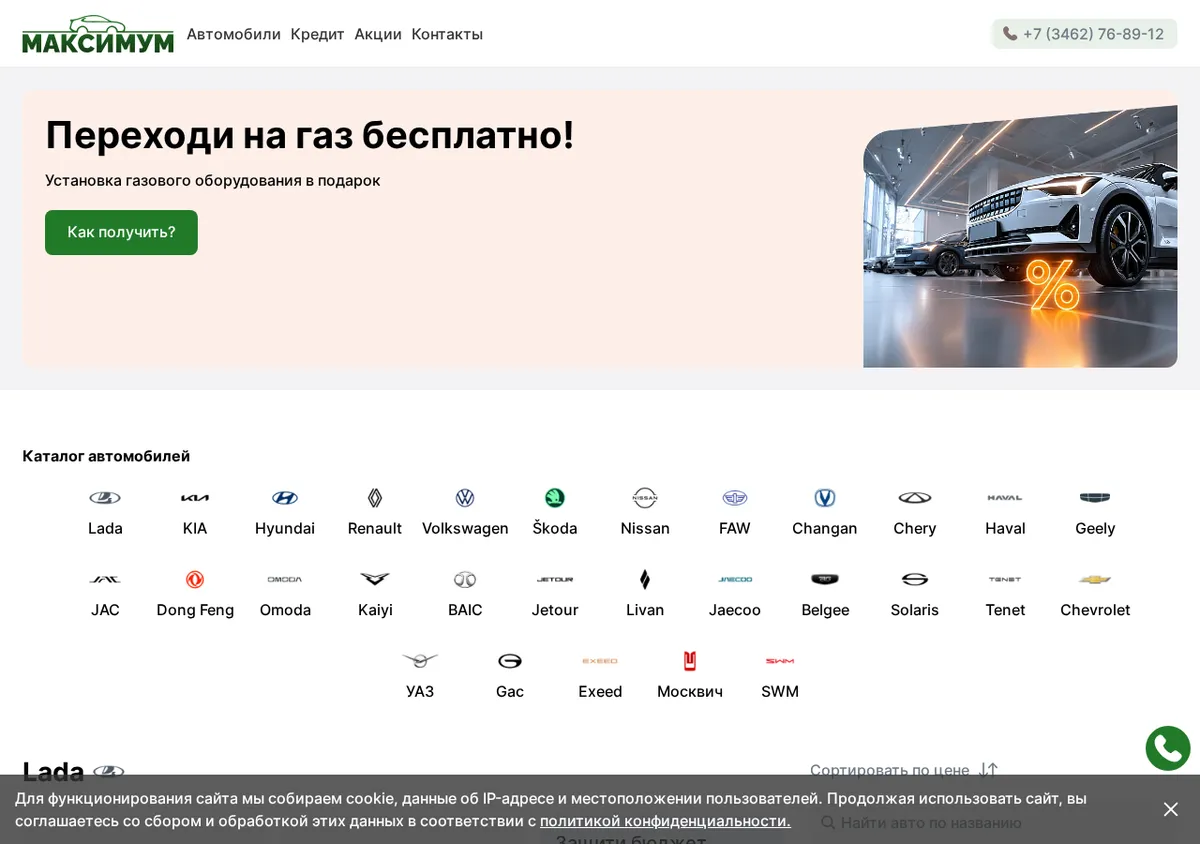Click the Как получить? button
1200x844 pixels.
(121, 232)
